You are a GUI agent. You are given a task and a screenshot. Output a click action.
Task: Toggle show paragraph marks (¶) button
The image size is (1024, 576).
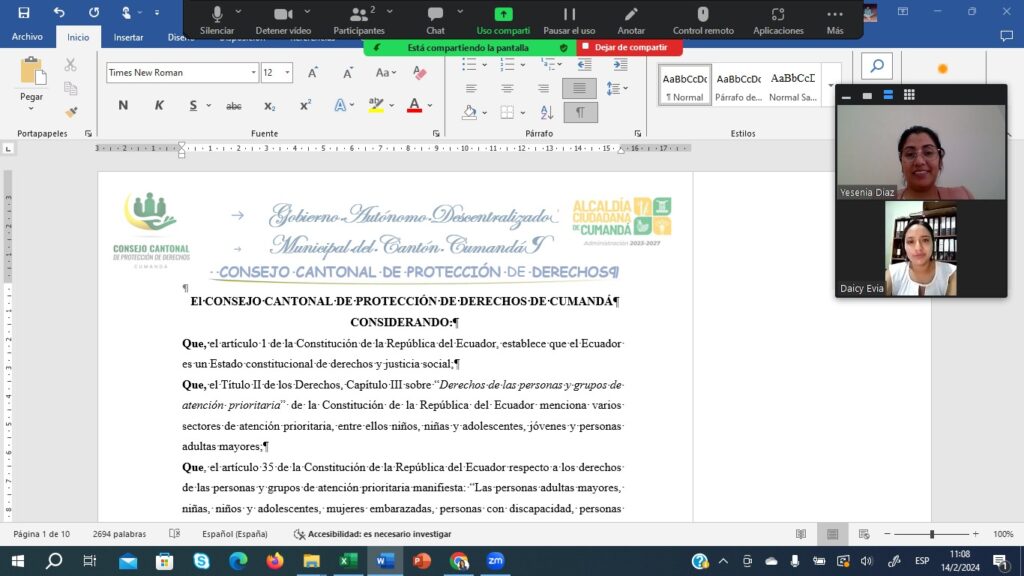point(579,112)
